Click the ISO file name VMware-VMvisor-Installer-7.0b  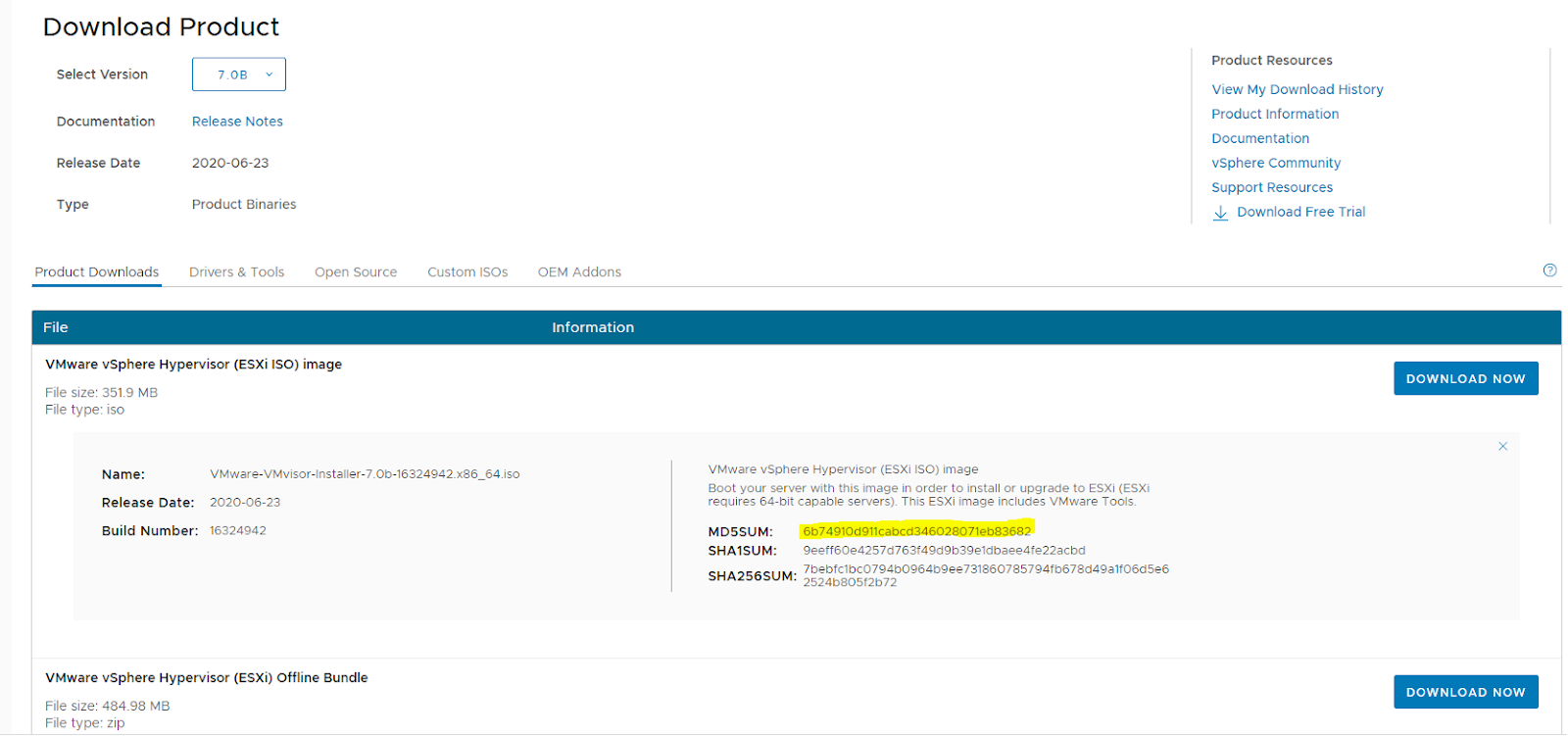tap(365, 474)
